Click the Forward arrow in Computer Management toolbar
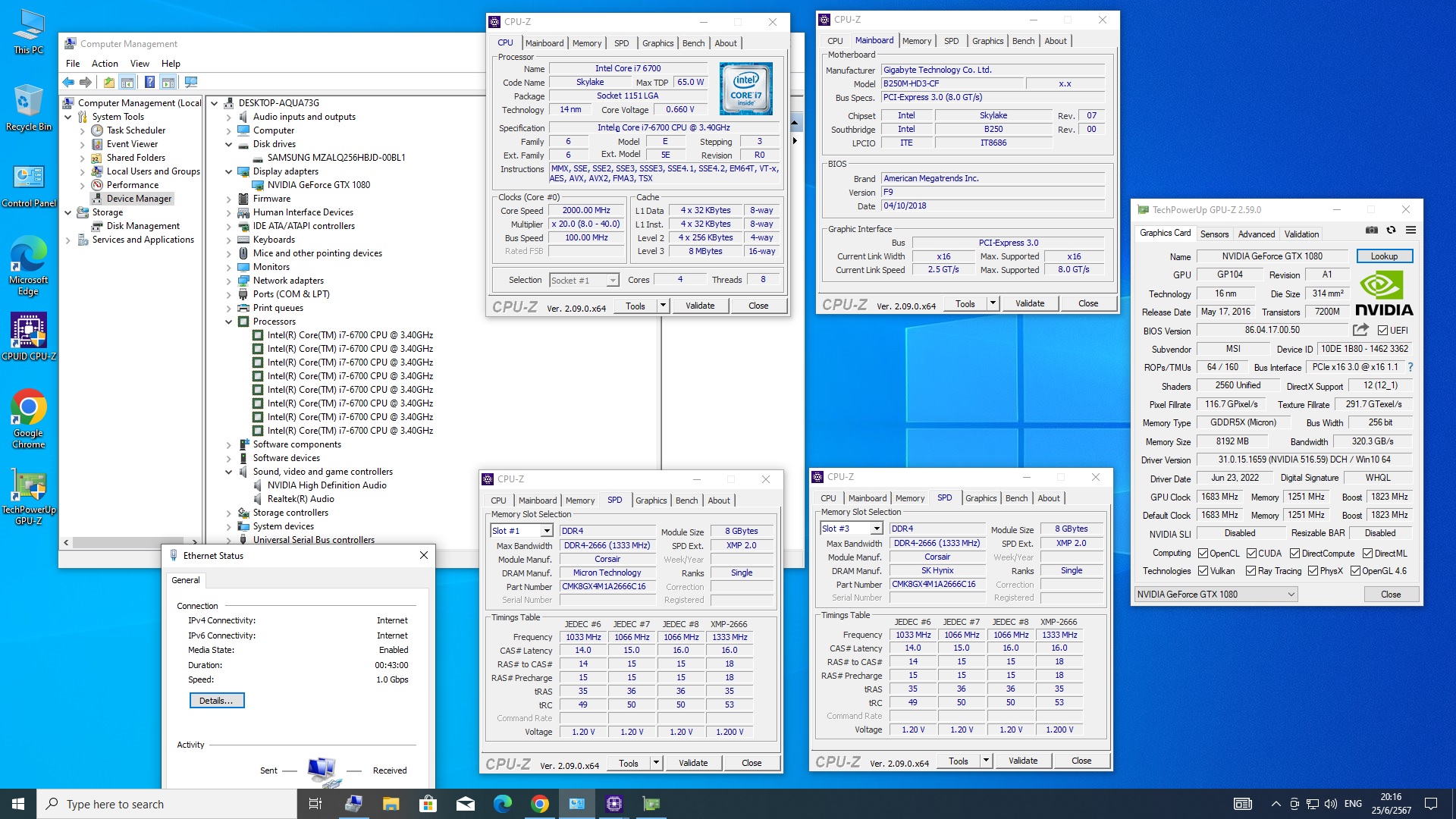 pyautogui.click(x=86, y=82)
